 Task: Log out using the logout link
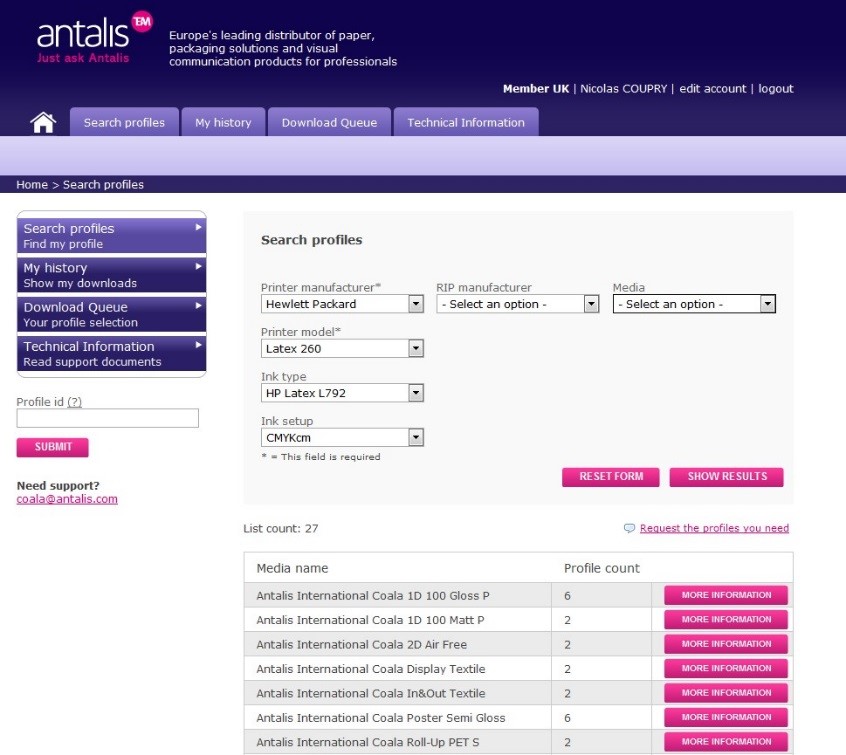(x=776, y=89)
